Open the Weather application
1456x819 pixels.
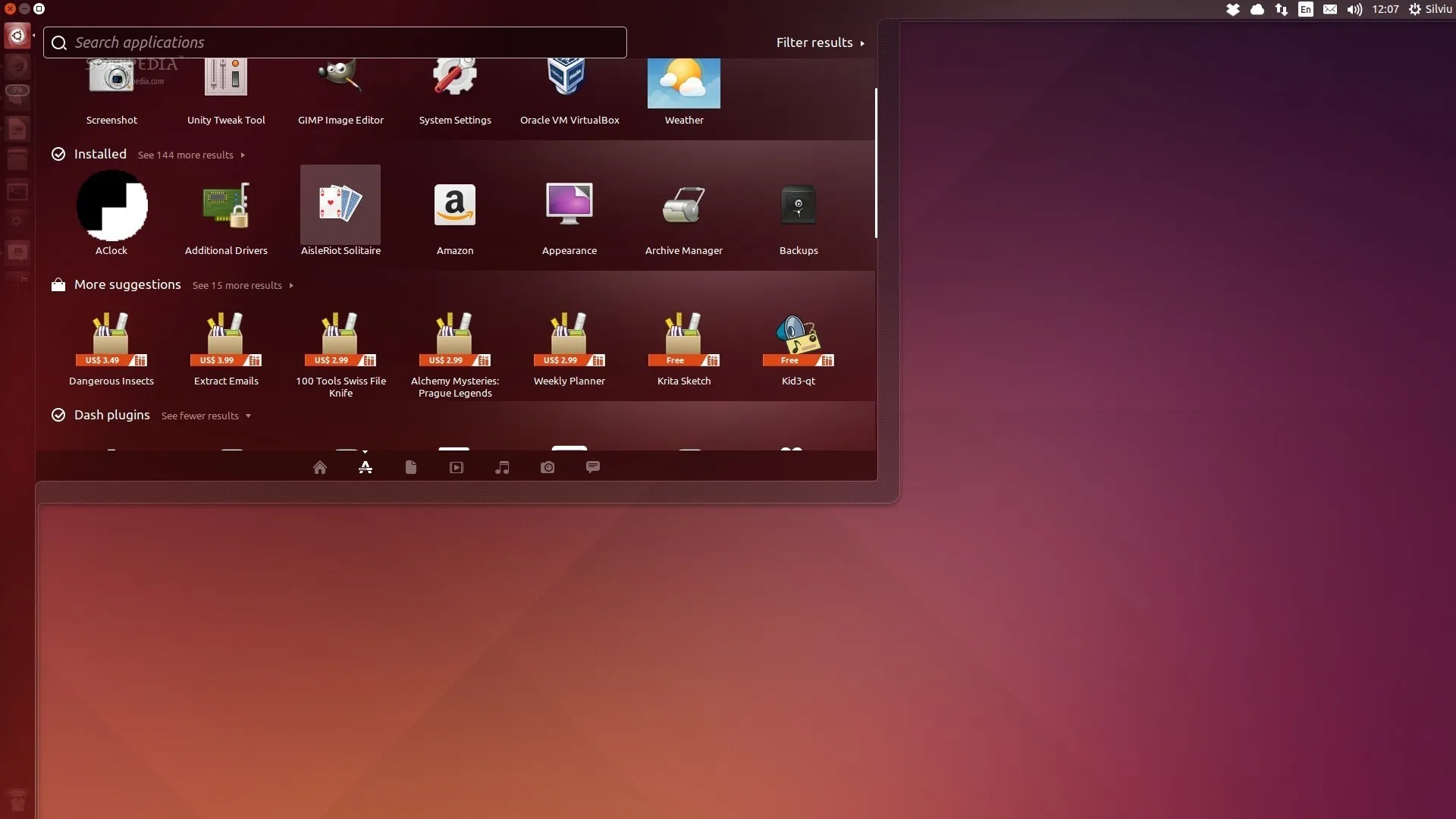point(683,83)
